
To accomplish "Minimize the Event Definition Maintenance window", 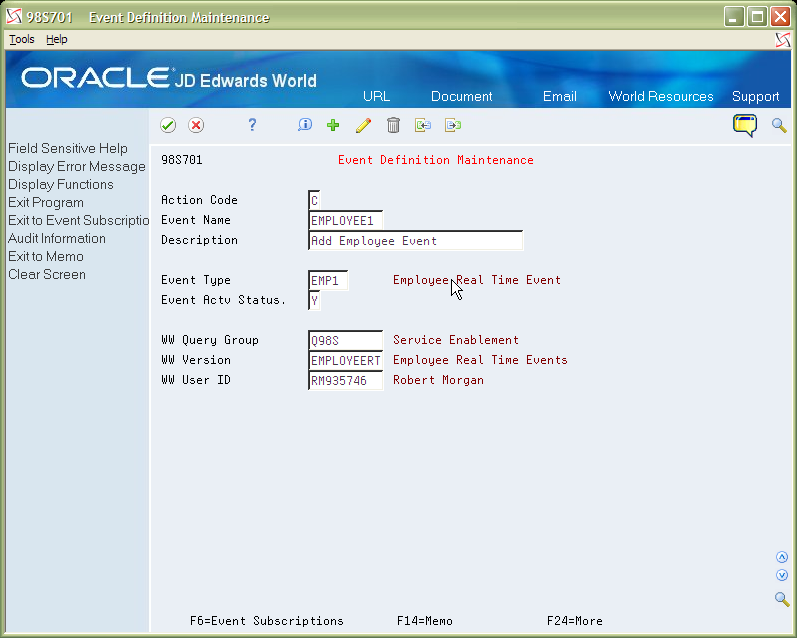I will pos(733,17).
